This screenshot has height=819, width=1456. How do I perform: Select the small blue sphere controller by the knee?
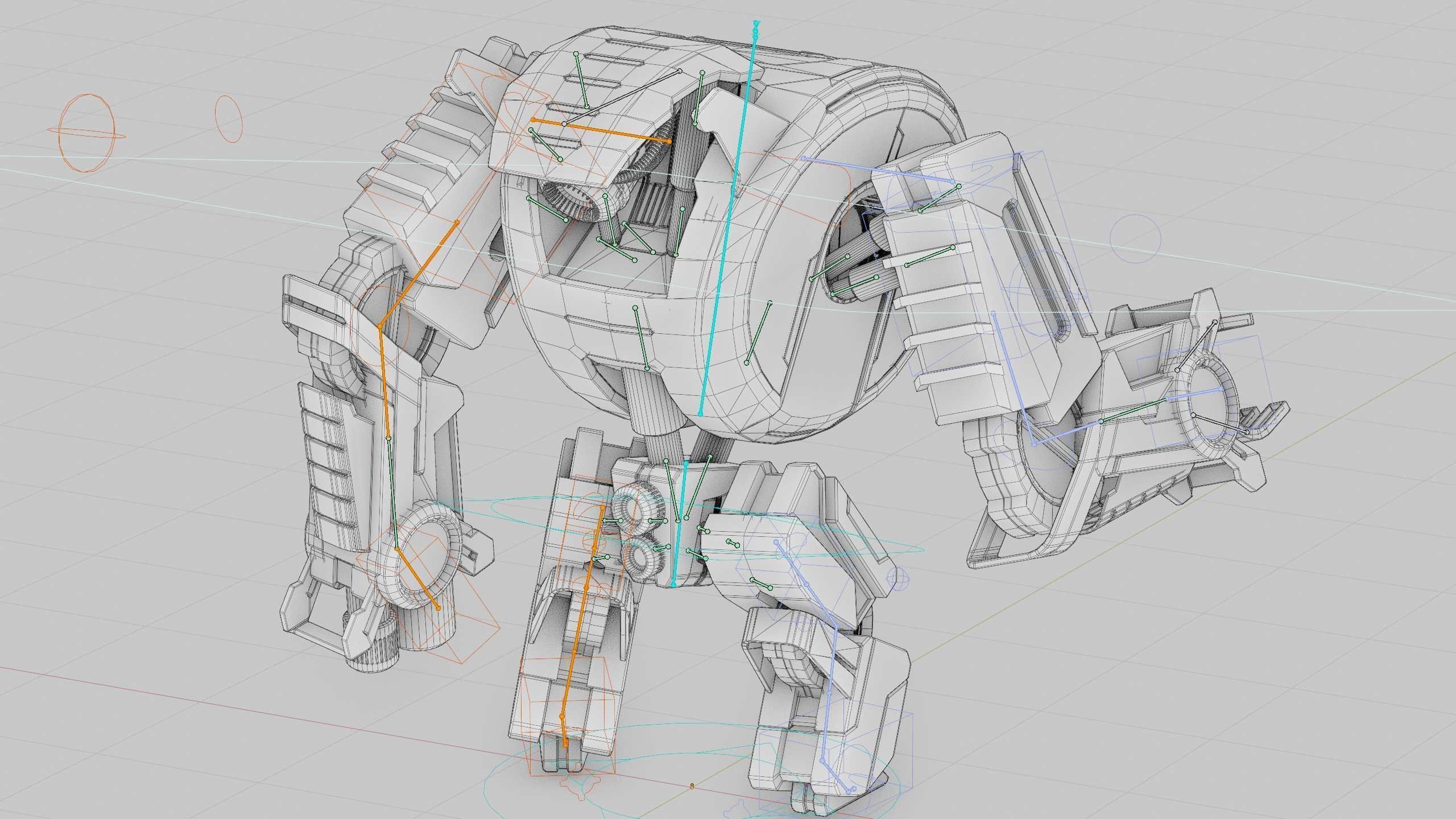point(899,580)
